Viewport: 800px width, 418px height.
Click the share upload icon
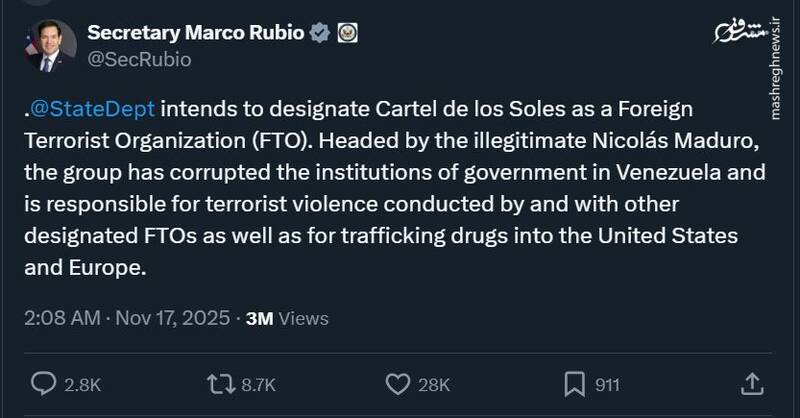tap(752, 383)
